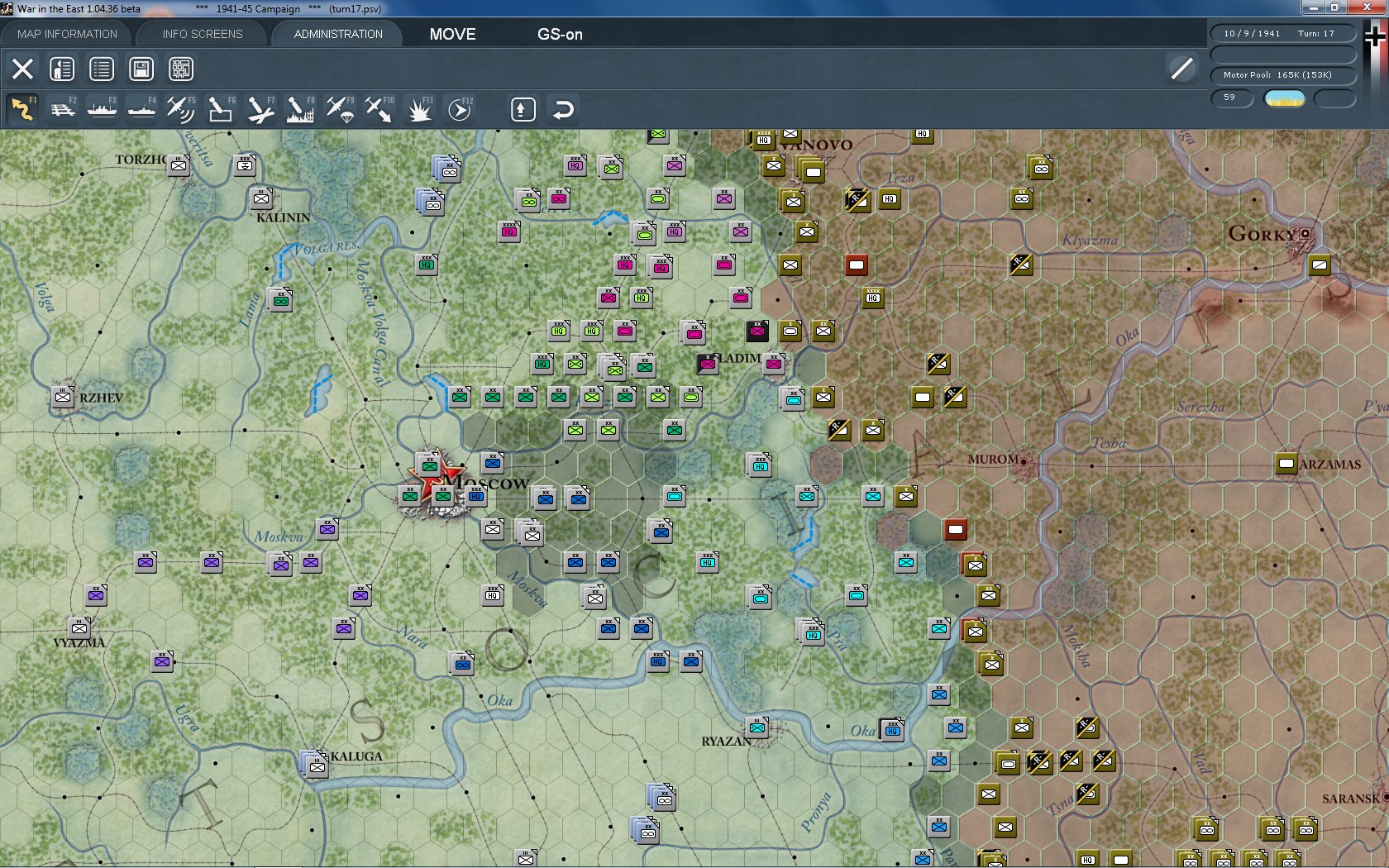Select the F5 air recon mode icon
This screenshot has width=1389, height=868.
(181, 109)
